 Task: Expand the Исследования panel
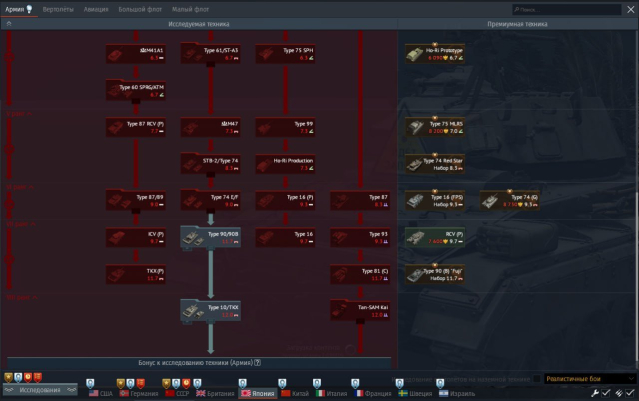[40, 390]
